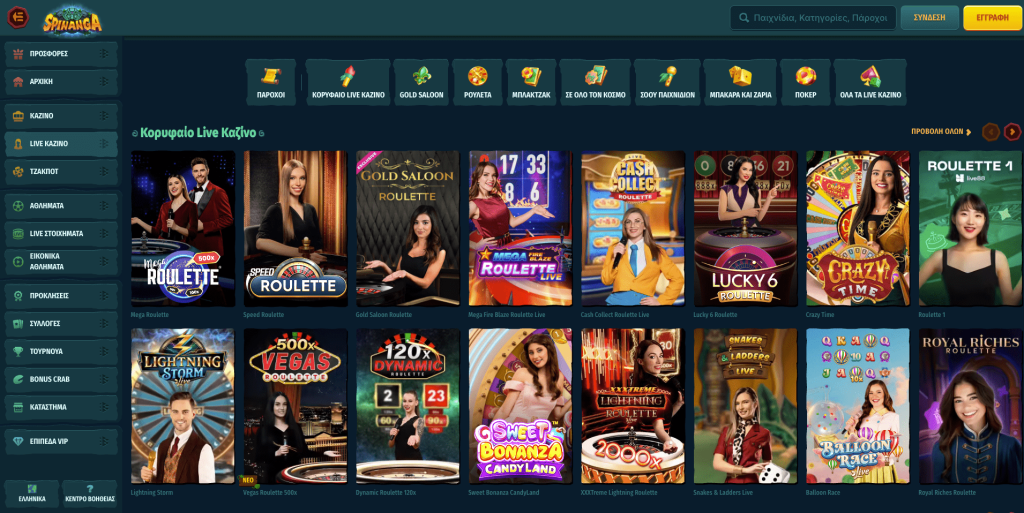
Task: Open Royal Riches Roulette thumbnail
Action: (x=971, y=406)
